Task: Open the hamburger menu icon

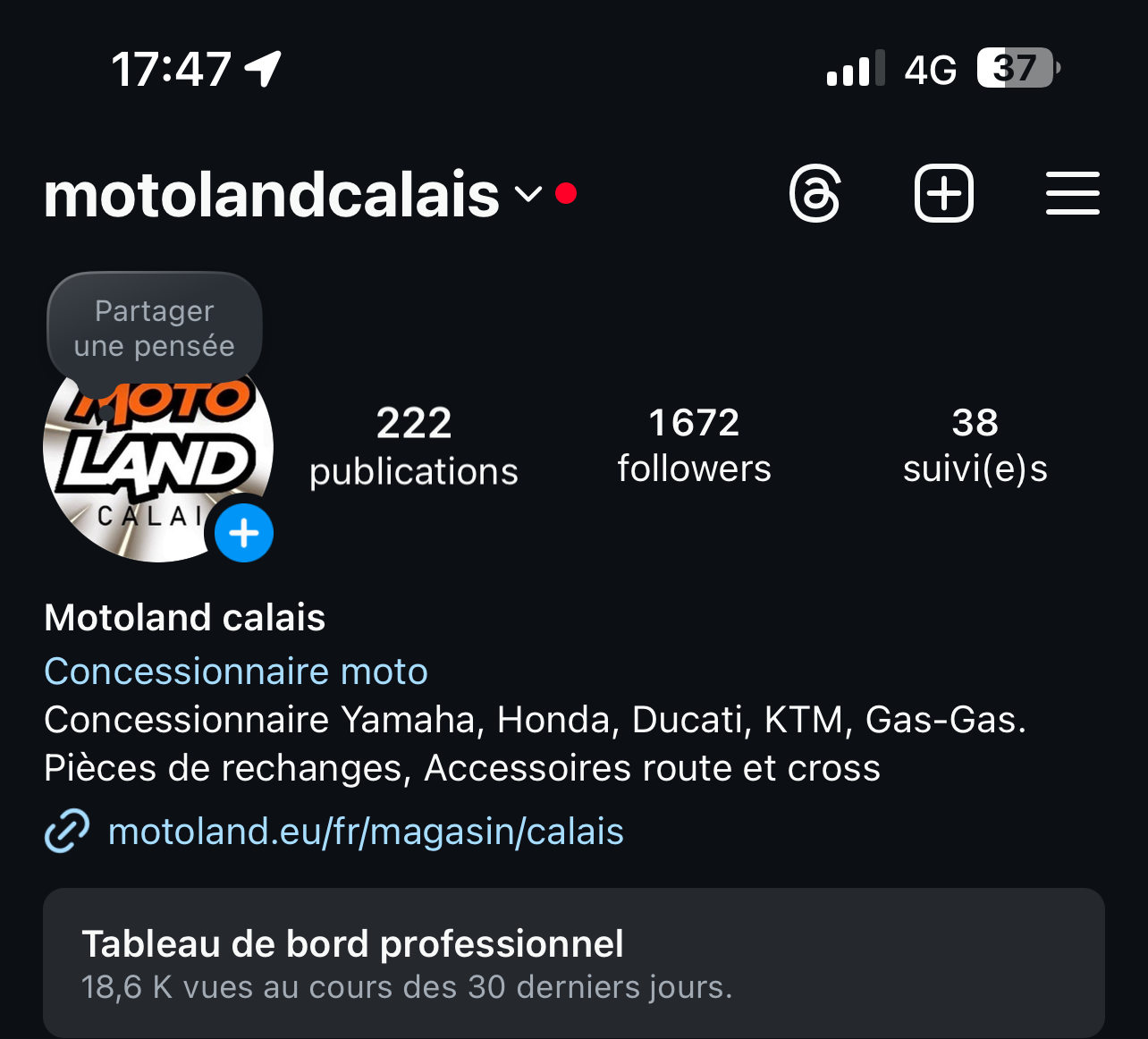Action: 1073,193
